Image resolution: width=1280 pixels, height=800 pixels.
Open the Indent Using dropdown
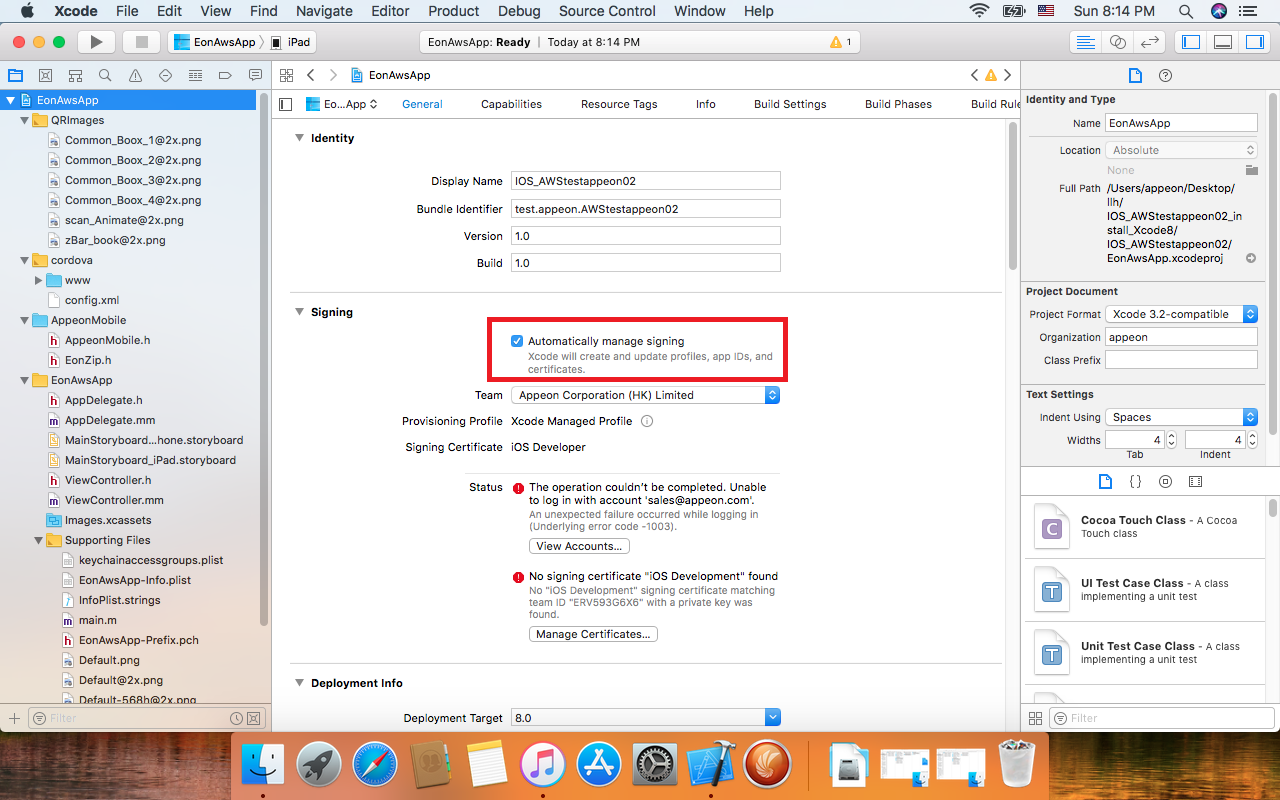click(x=1181, y=417)
